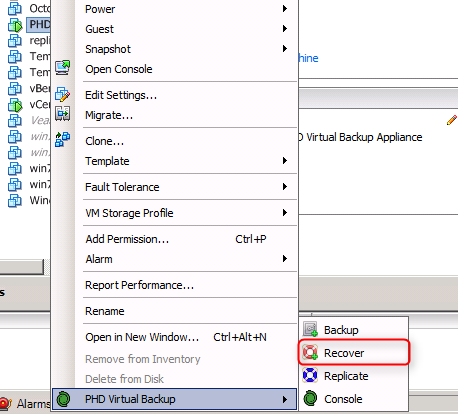This screenshot has height=415, width=458.
Task: Choose Open in New Window...
Action: tap(174, 337)
